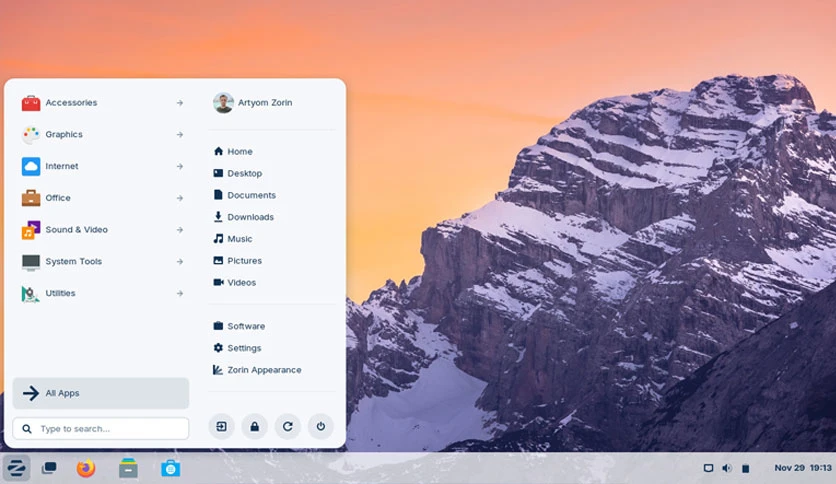
Task: Expand the Internet submenu arrow
Action: tap(180, 166)
